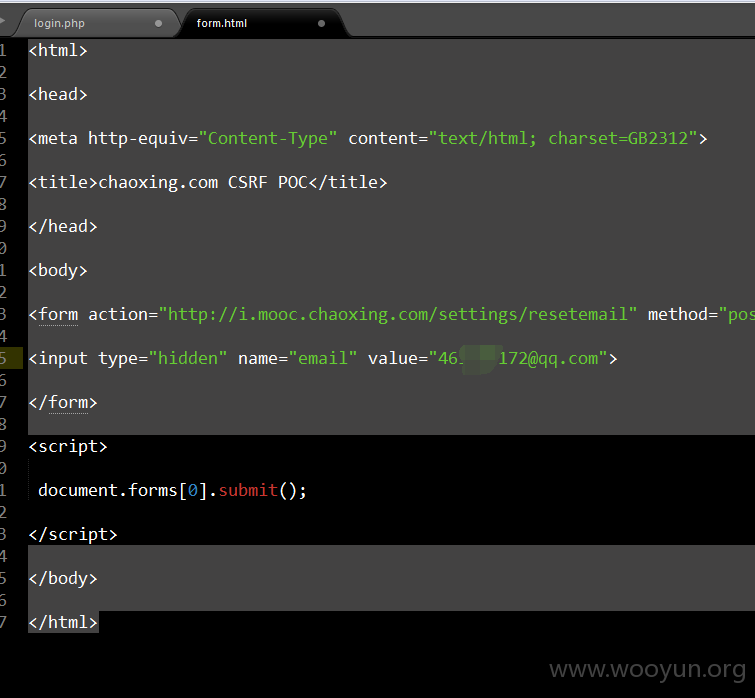Click the highlighted line number of the input line
Image resolution: width=755 pixels, height=698 pixels.
3,358
